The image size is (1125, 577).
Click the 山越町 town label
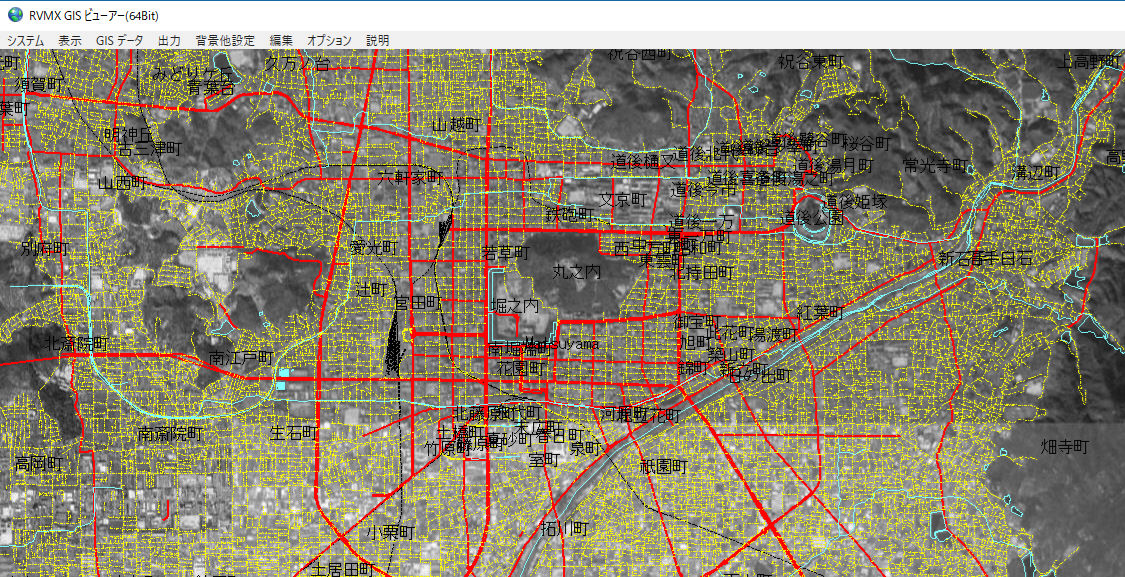tap(456, 125)
